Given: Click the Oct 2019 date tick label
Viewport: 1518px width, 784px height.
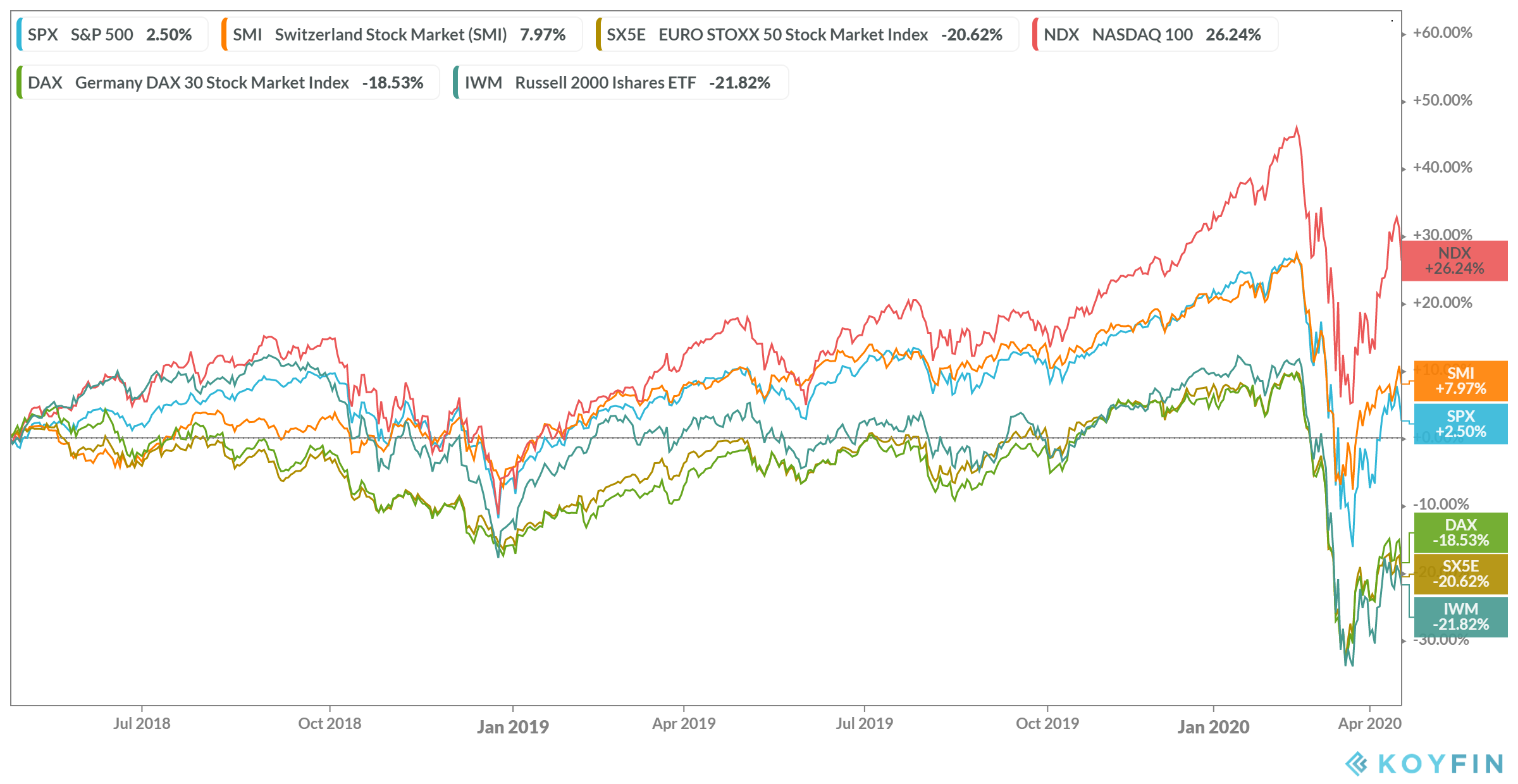Looking at the screenshot, I should tap(1047, 723).
